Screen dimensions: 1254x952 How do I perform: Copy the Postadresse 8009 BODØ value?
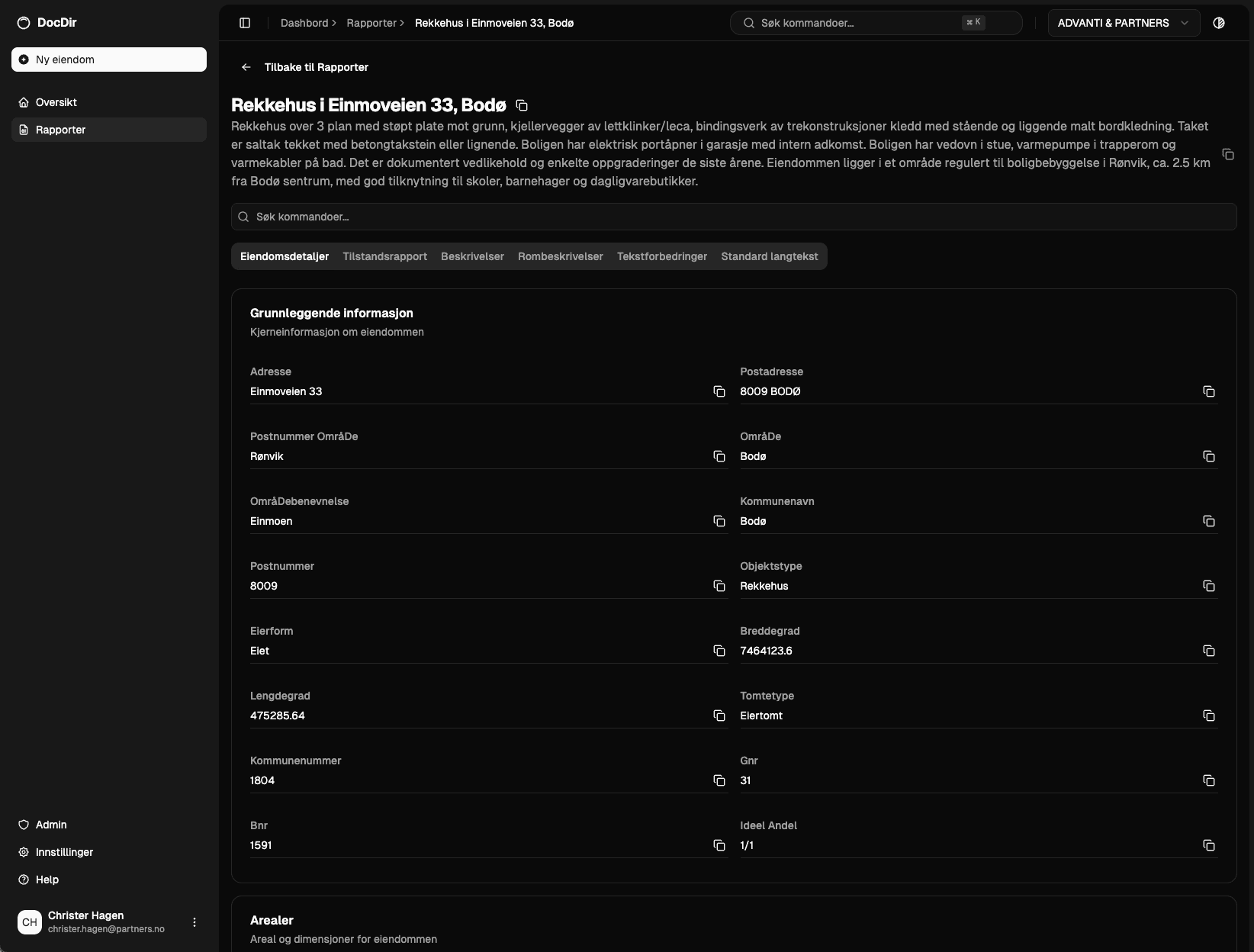point(1210,391)
